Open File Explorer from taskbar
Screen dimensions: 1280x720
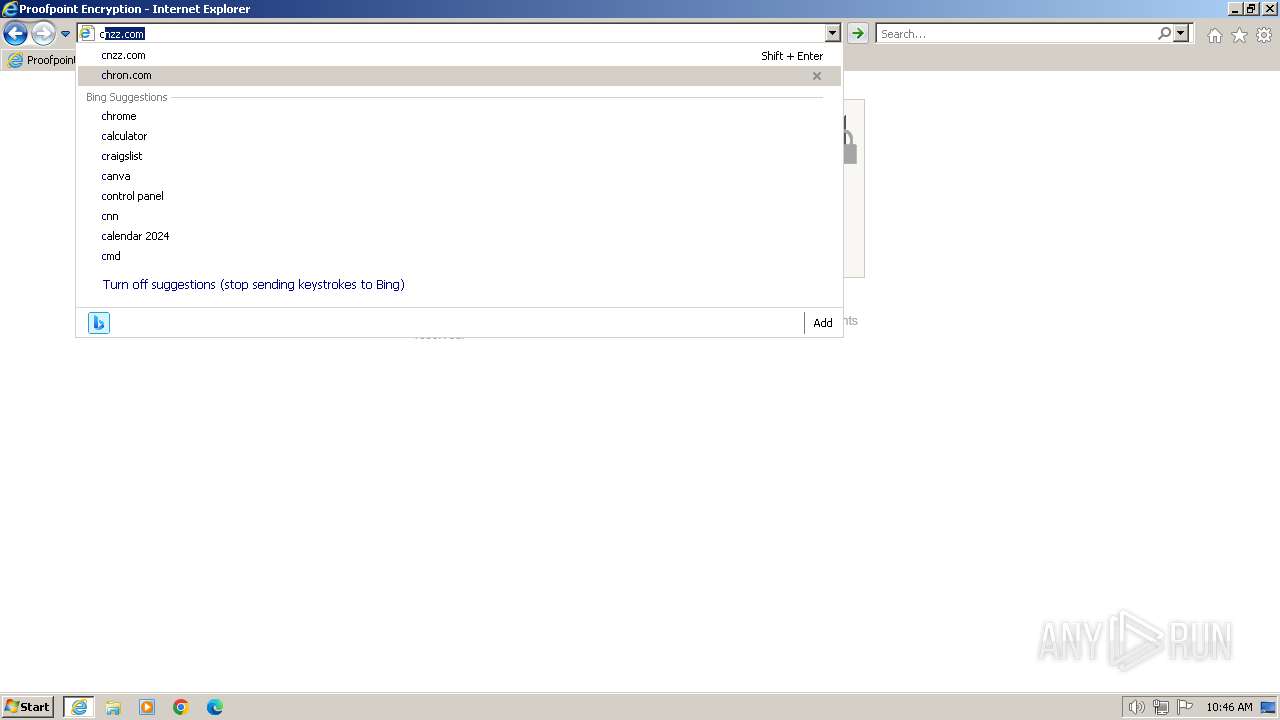click(x=113, y=707)
